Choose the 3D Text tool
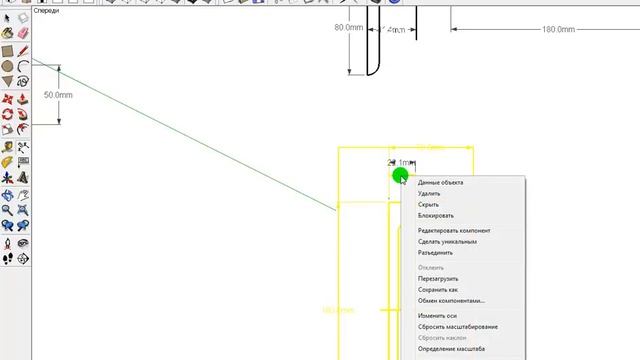The image size is (640, 360). pyautogui.click(x=23, y=178)
